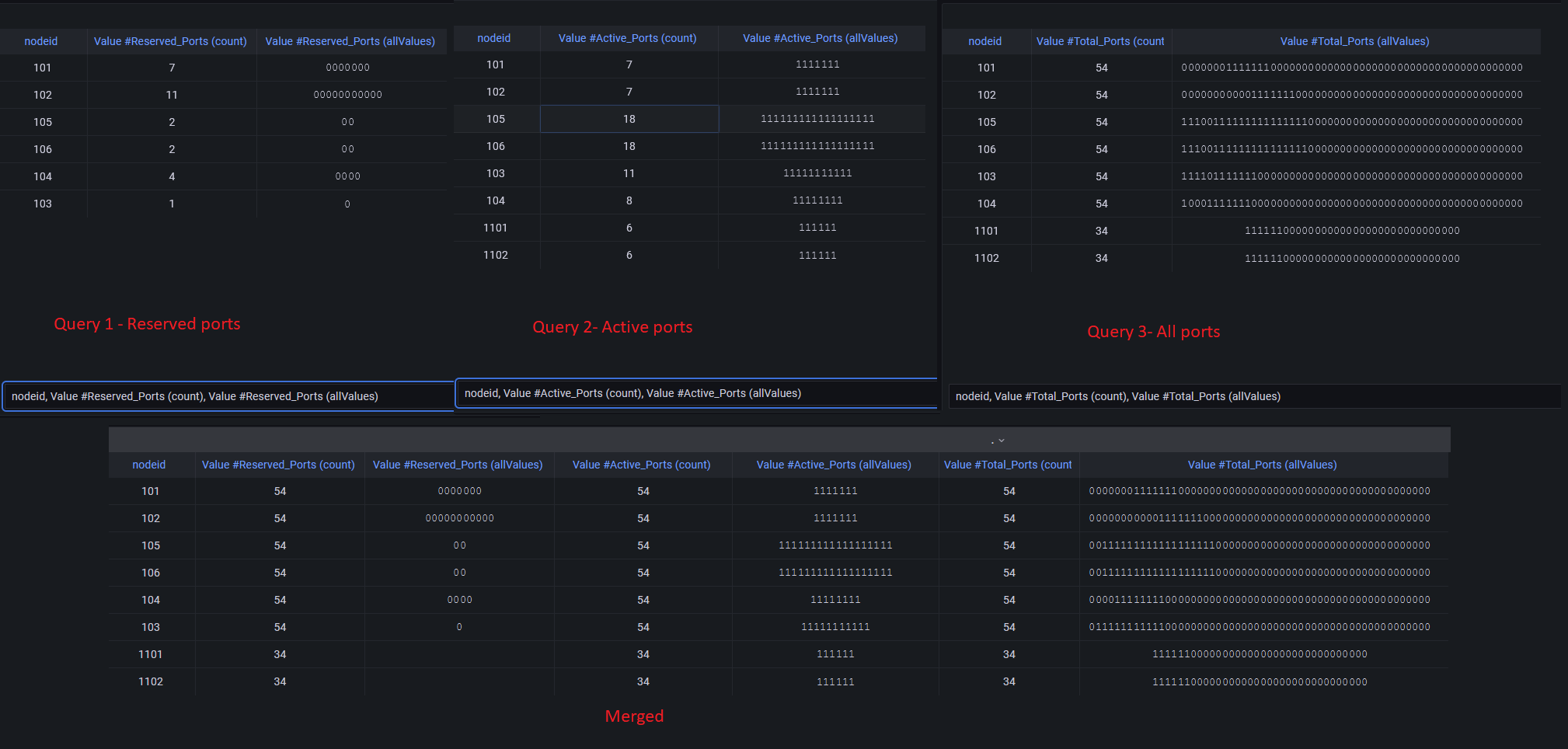Sort merged table by Active_Ports (count) header
Screen dimensions: 1568x749
(x=642, y=465)
